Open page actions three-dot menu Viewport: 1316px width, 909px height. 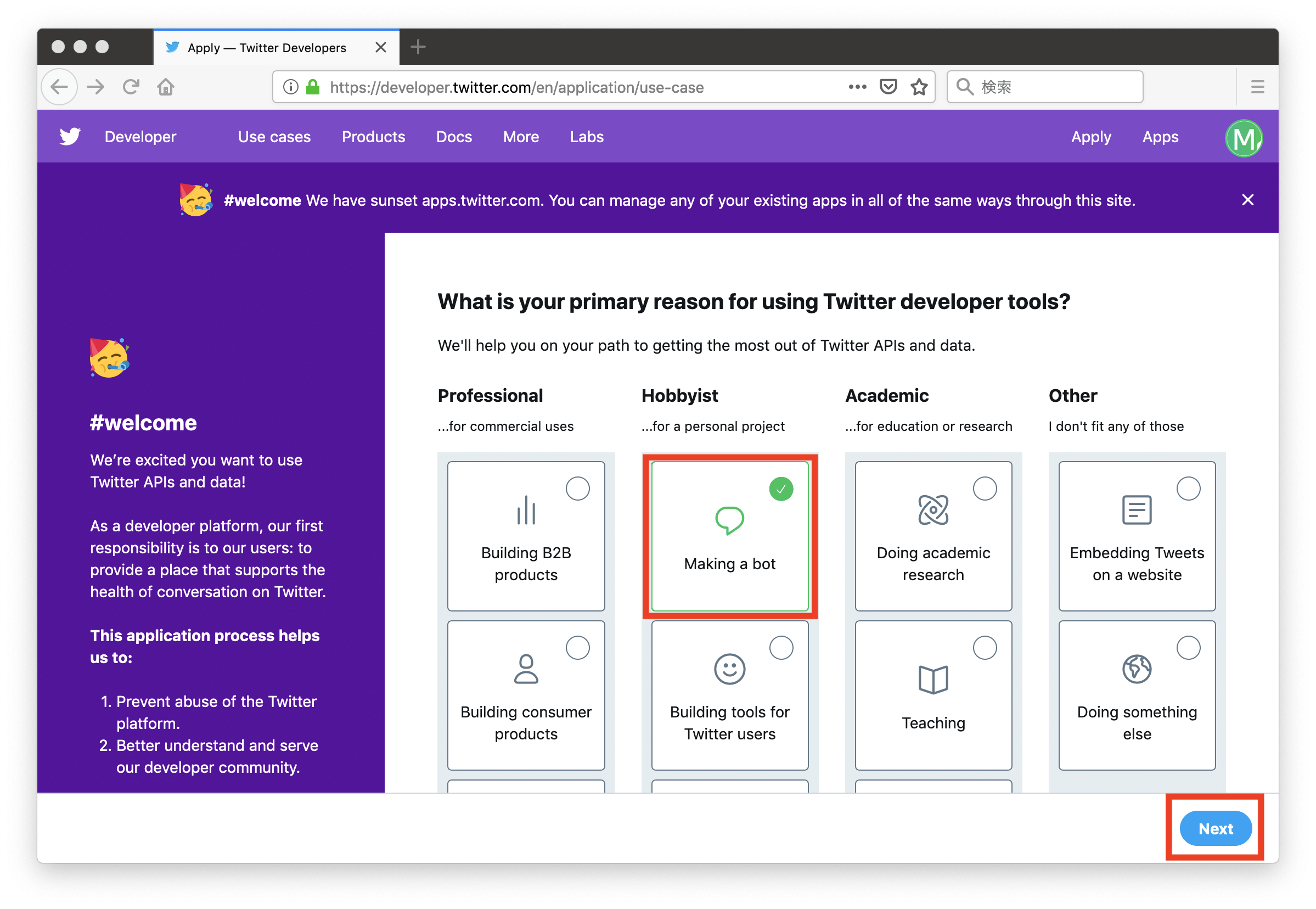coord(857,87)
